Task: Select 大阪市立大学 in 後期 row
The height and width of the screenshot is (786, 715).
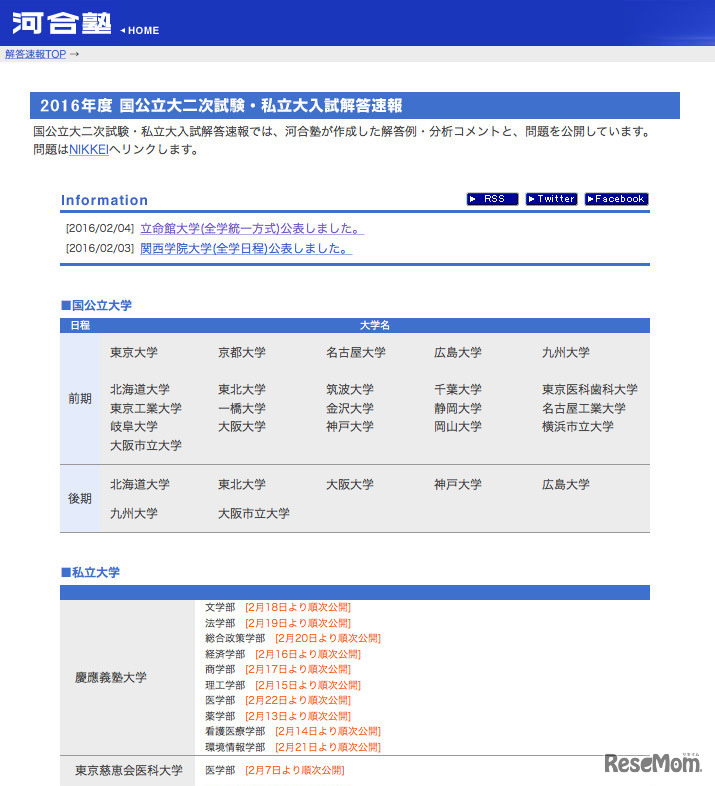Action: click(x=254, y=513)
